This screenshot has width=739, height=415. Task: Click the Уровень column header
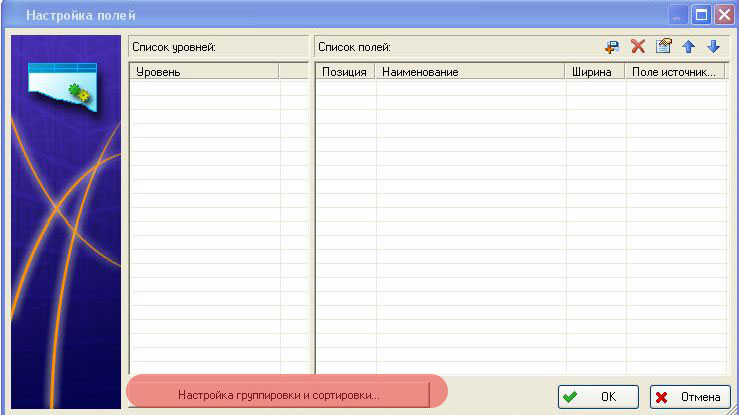(204, 72)
